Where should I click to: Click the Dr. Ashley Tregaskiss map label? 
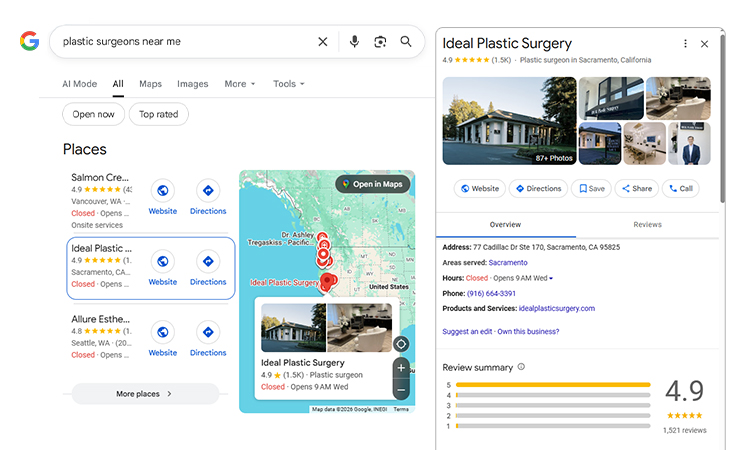click(281, 239)
